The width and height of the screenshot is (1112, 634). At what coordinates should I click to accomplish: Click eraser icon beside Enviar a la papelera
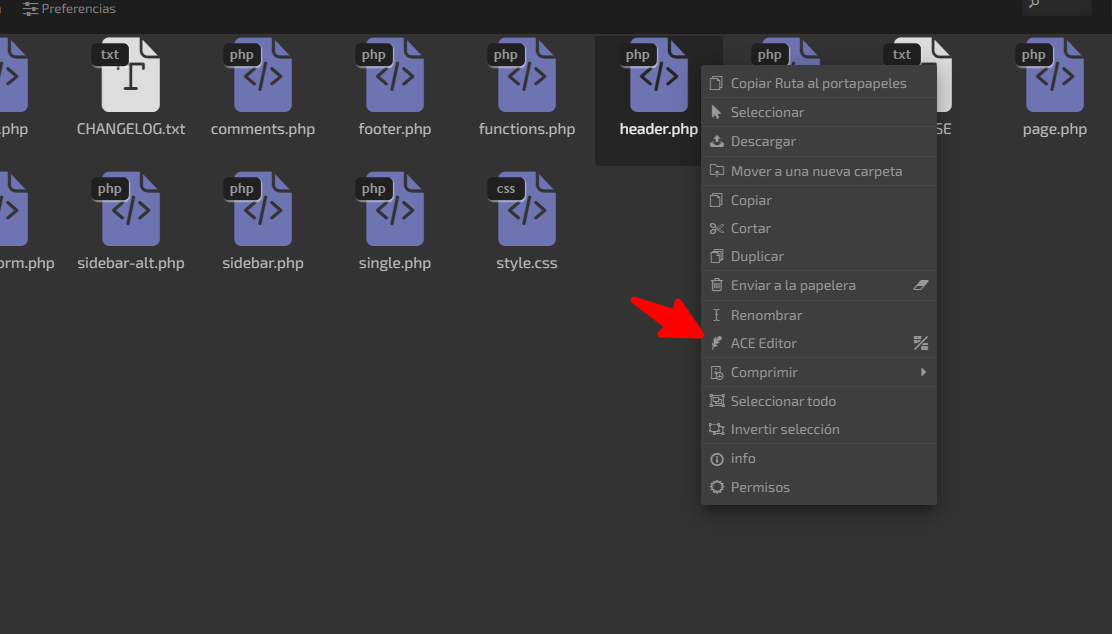pyautogui.click(x=921, y=285)
